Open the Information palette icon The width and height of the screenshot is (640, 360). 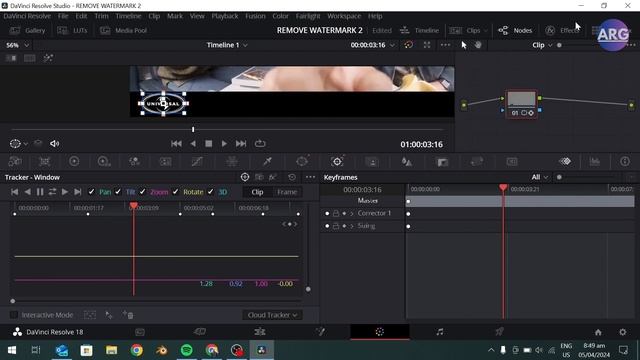(625, 162)
